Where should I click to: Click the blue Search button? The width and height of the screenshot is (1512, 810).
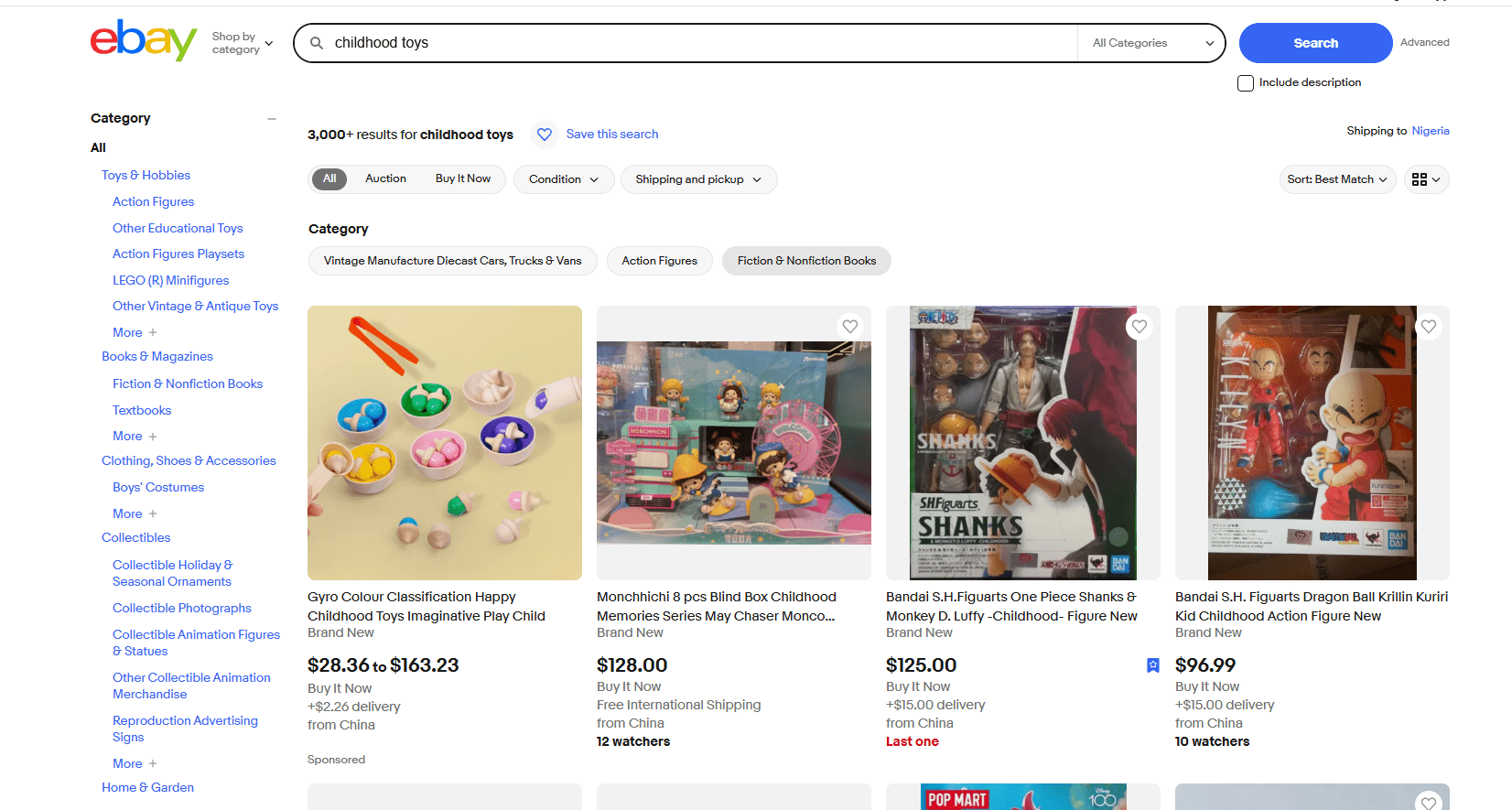coord(1315,43)
